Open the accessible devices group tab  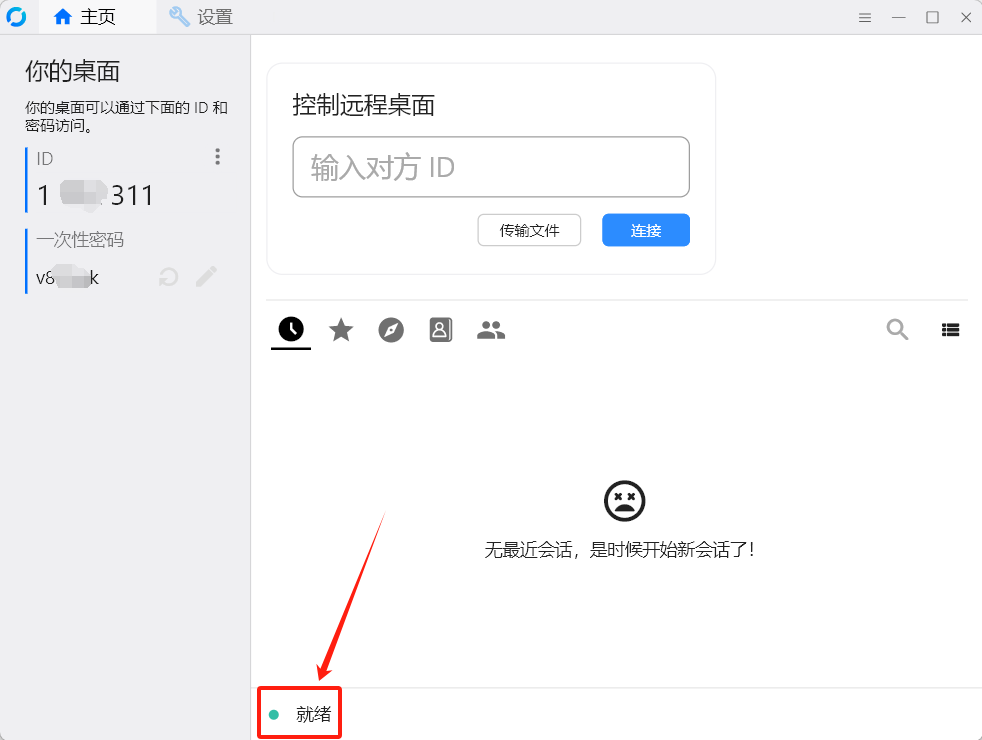[491, 330]
